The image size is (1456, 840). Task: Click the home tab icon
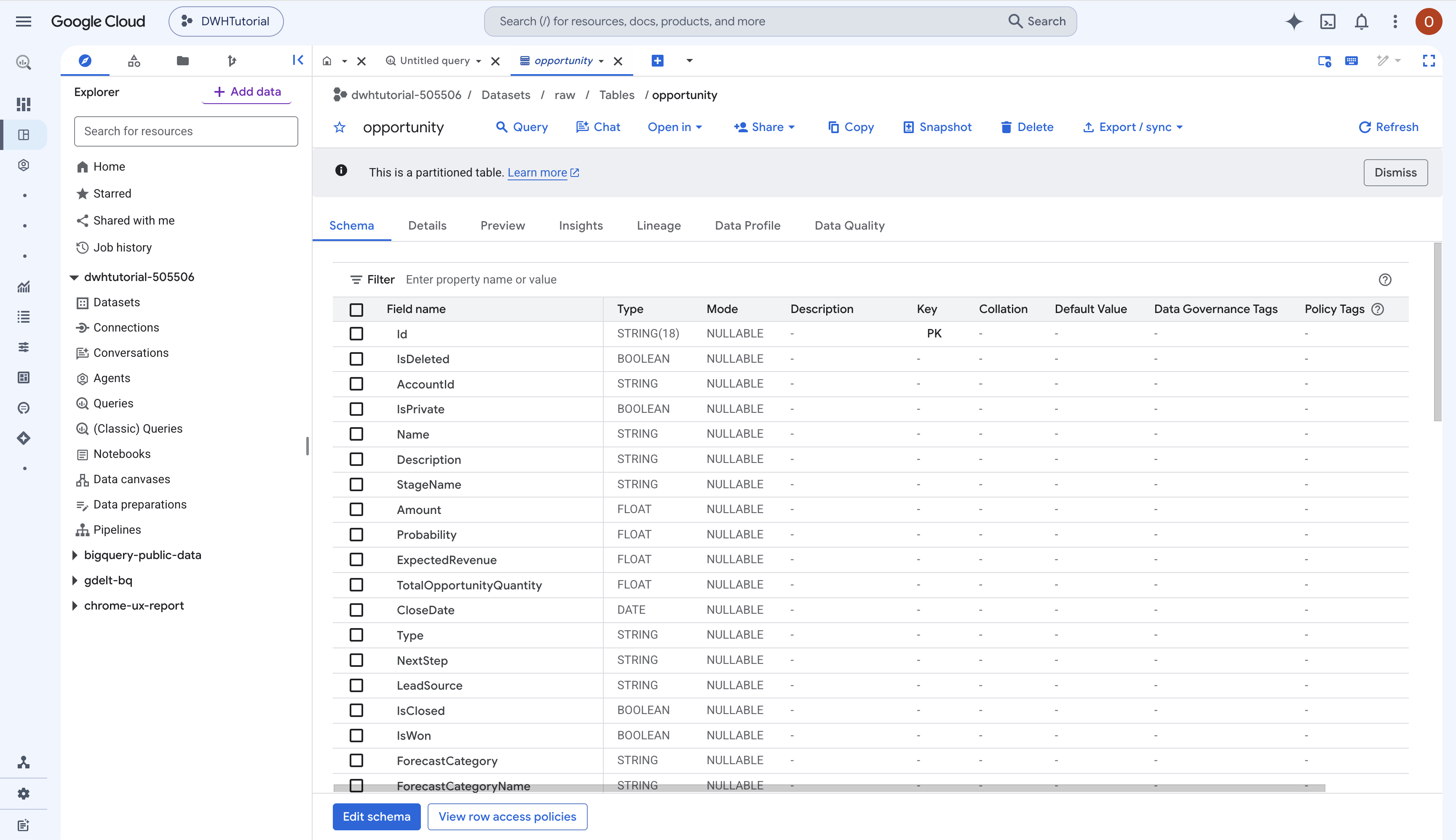[327, 61]
